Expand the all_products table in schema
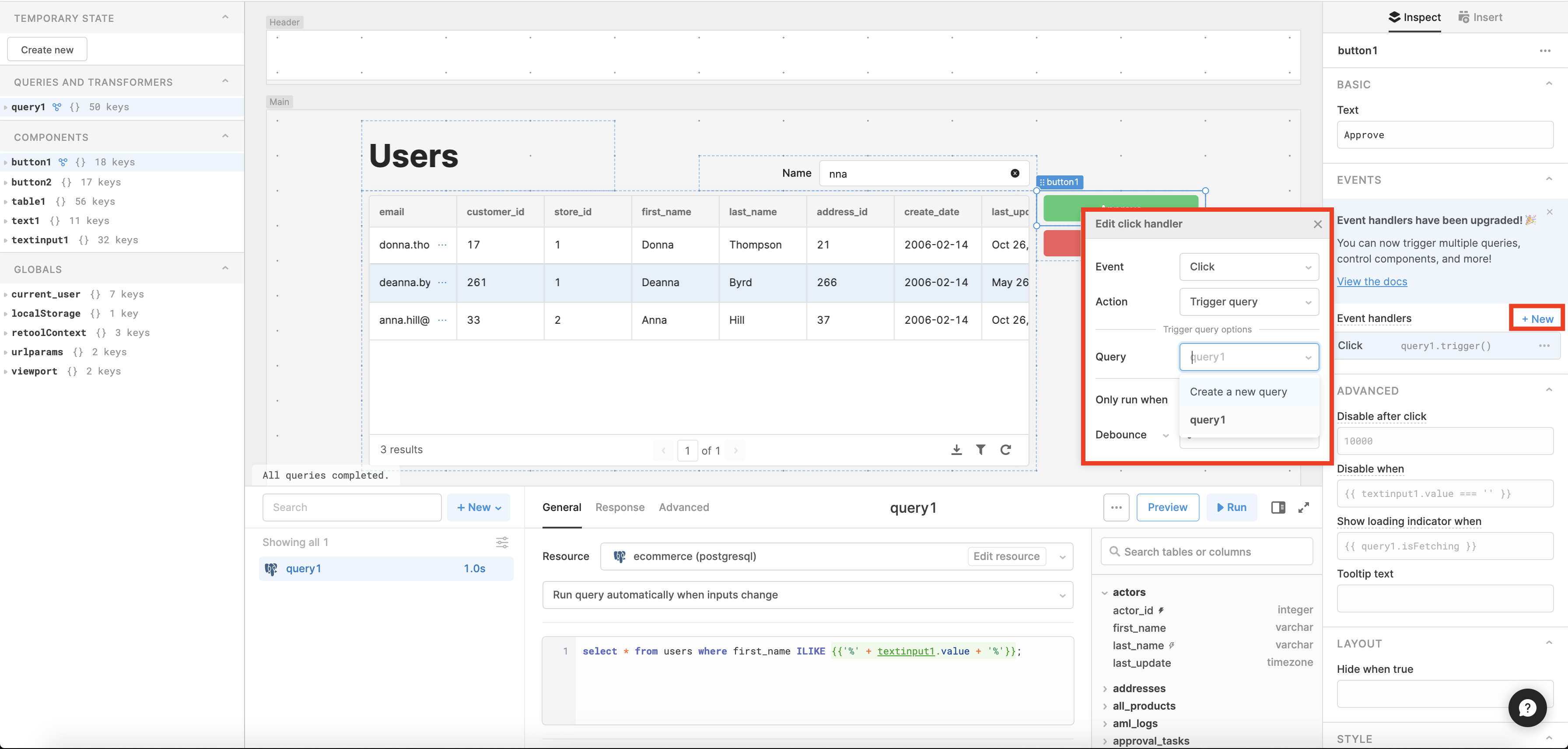This screenshot has height=749, width=1568. [x=1105, y=707]
